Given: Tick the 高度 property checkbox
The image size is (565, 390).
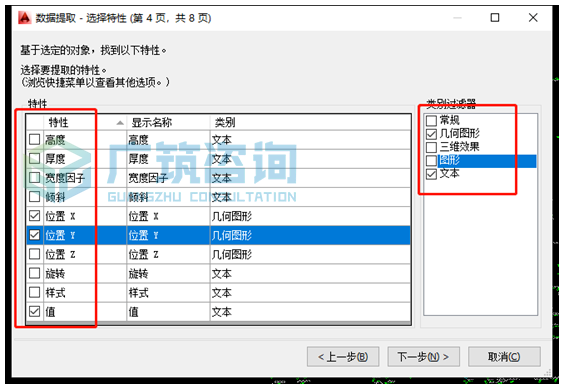Looking at the screenshot, I should pyautogui.click(x=35, y=139).
